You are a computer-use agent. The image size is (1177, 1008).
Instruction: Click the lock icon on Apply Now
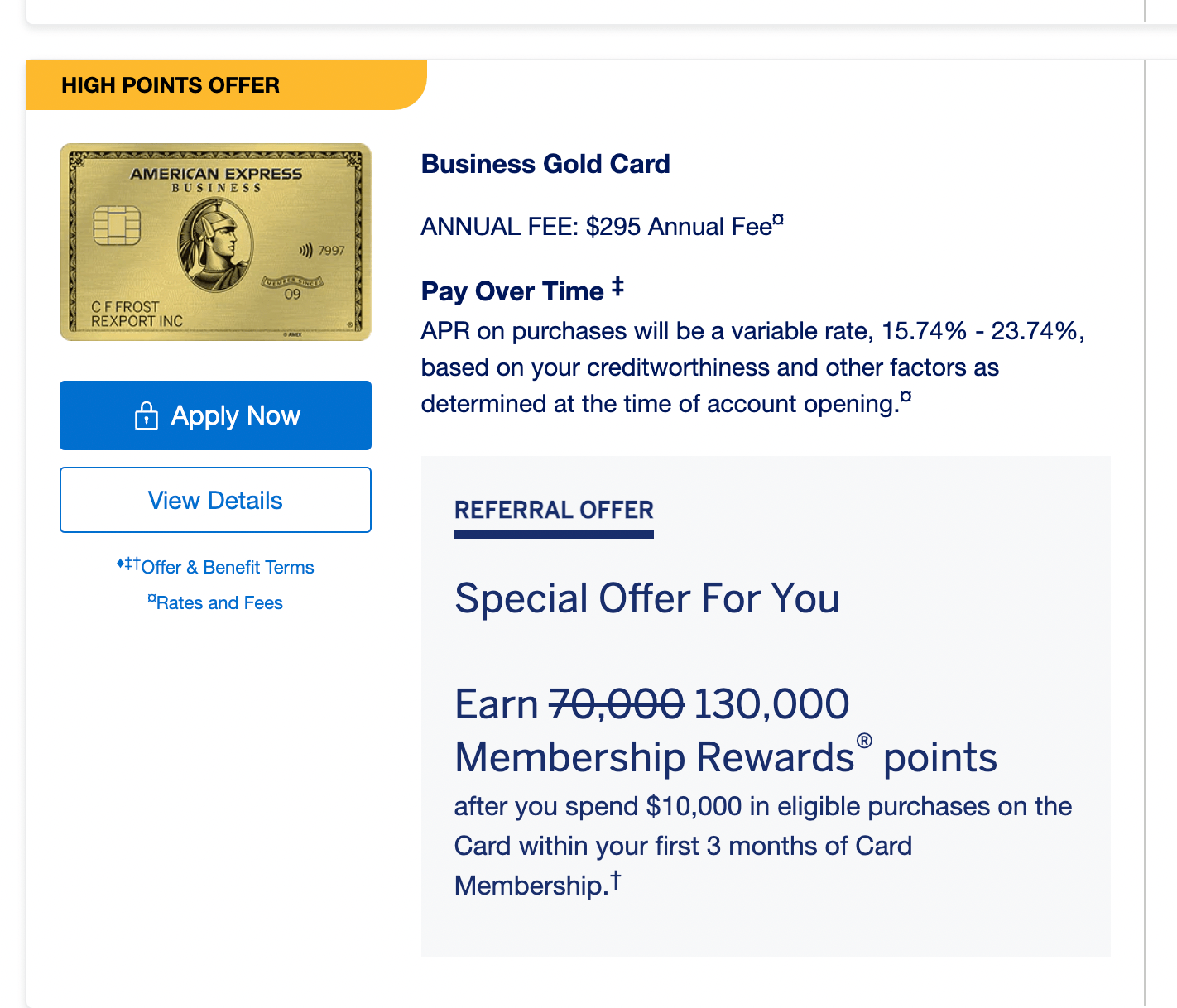tap(147, 415)
